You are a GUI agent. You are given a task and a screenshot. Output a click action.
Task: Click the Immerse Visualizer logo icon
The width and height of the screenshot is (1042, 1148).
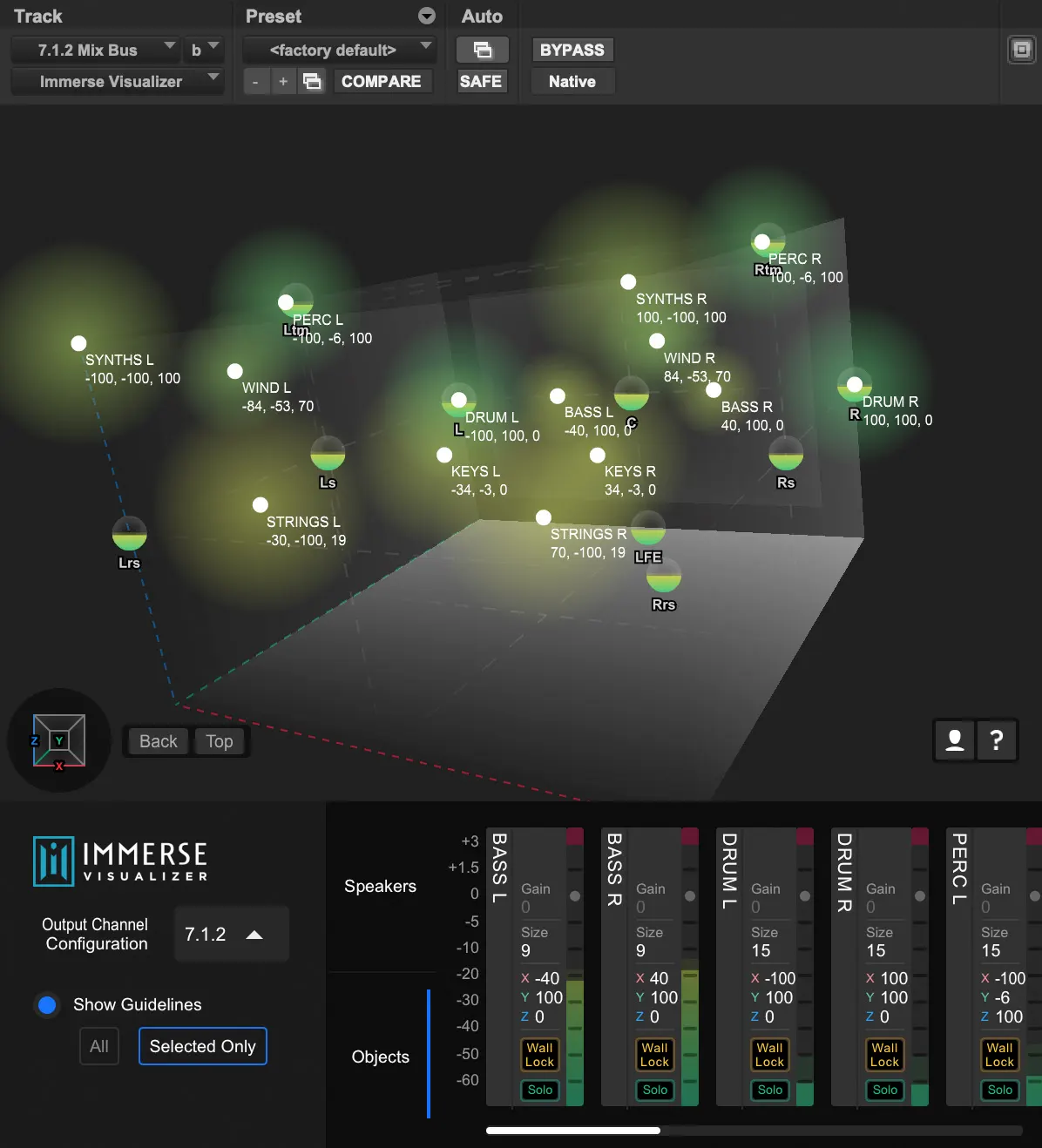(55, 861)
